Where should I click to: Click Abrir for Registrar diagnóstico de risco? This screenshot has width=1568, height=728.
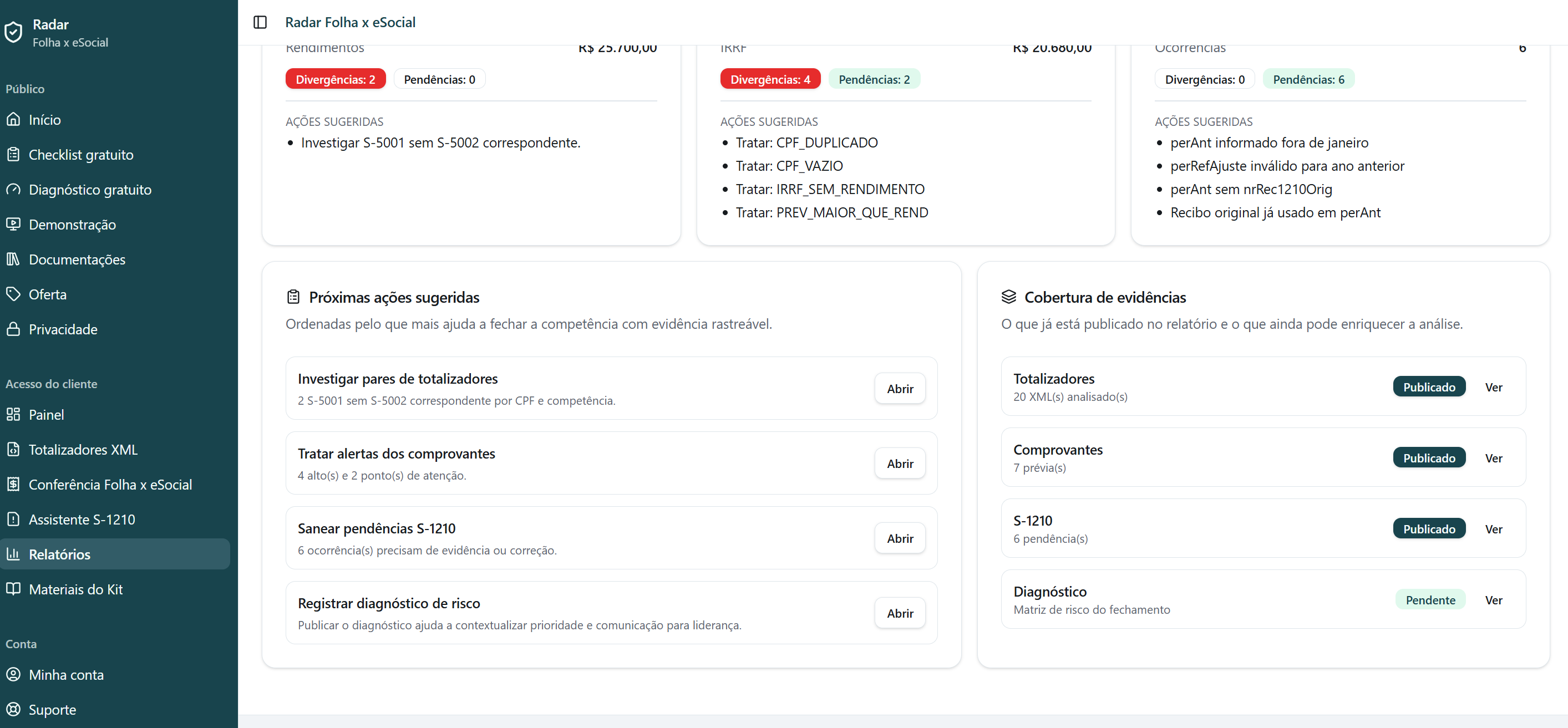click(900, 613)
